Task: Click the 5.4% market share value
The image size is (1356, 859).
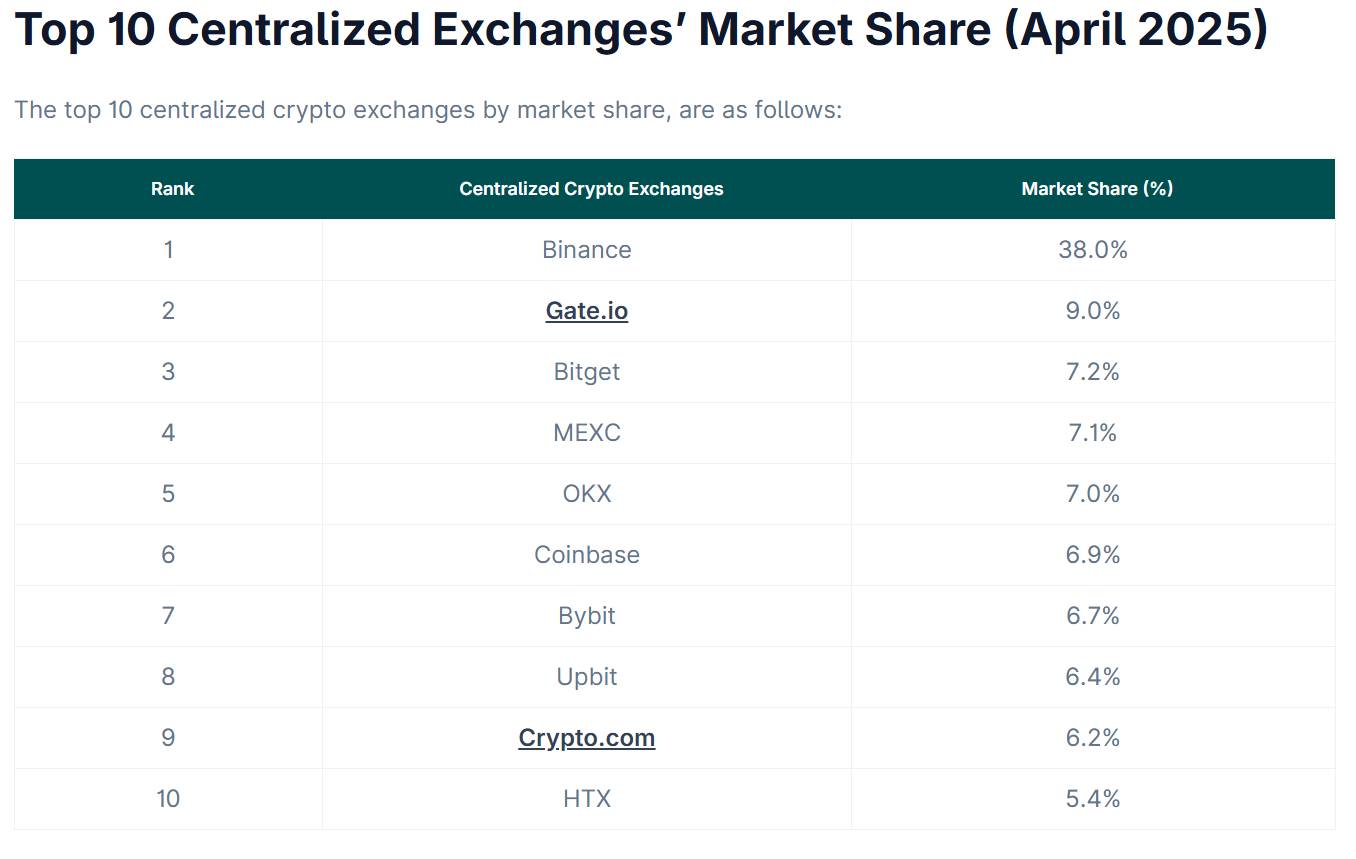Action: pos(1092,799)
